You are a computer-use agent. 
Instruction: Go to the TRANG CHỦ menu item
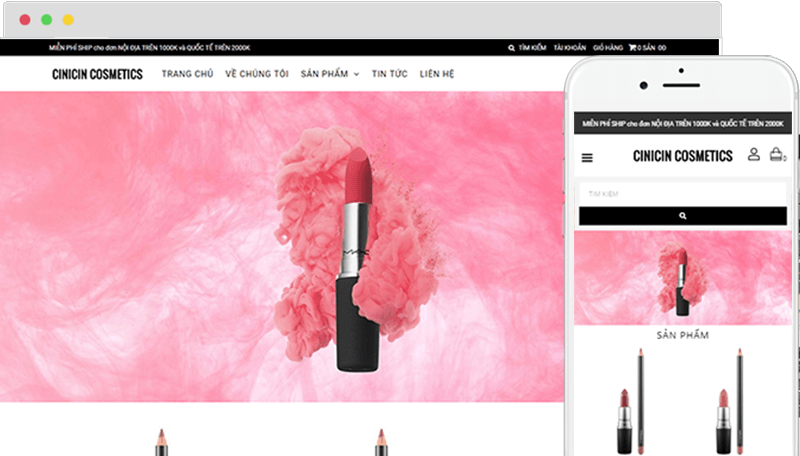[187, 74]
